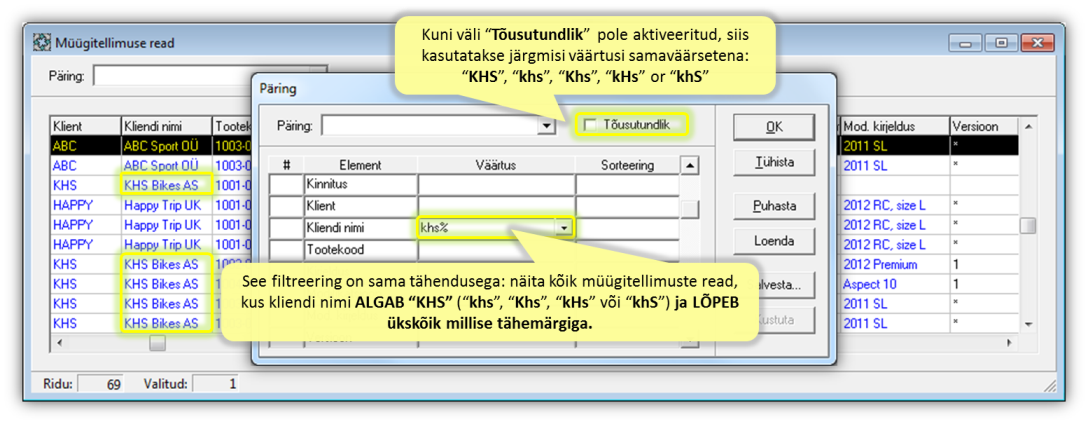Click the 2012 Premium description cell

pos(895,264)
